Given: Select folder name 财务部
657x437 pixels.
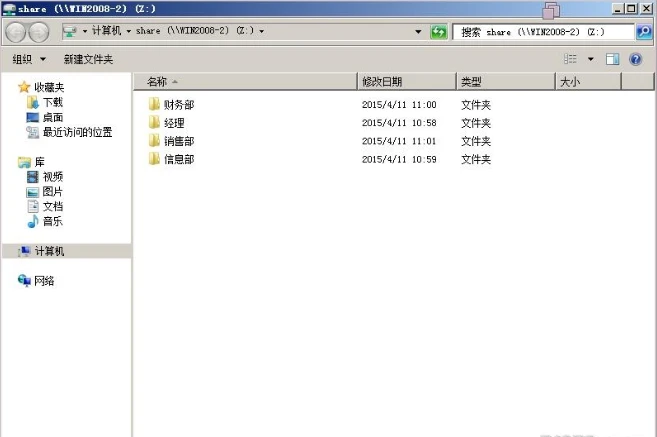Looking at the screenshot, I should click(x=179, y=104).
